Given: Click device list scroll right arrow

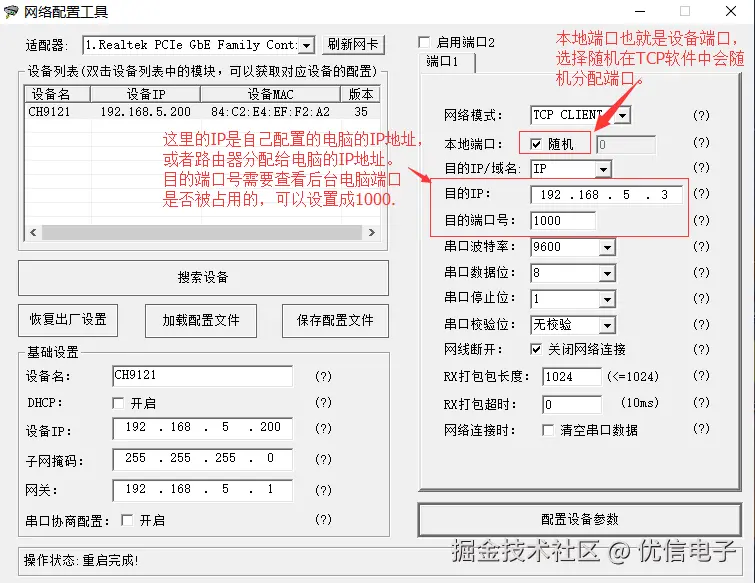Looking at the screenshot, I should (x=371, y=233).
